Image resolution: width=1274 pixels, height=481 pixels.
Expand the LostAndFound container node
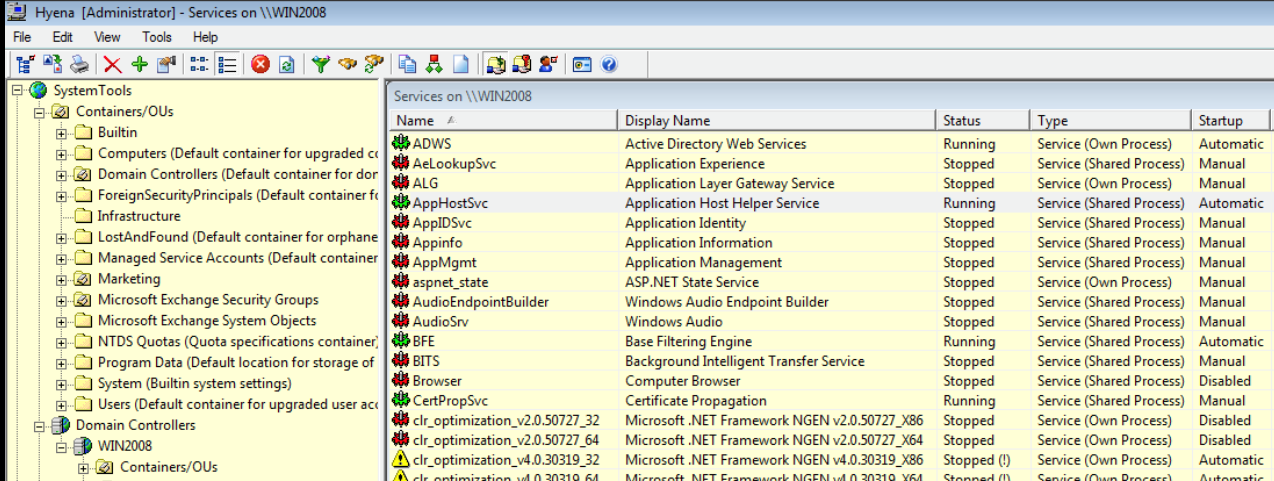tap(61, 238)
